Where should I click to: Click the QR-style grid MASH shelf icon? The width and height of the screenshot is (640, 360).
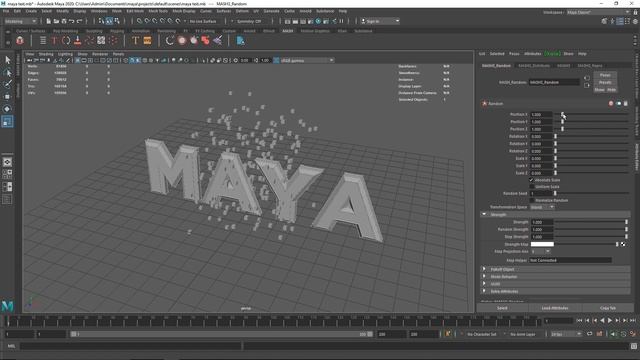pyautogui.click(x=101, y=40)
